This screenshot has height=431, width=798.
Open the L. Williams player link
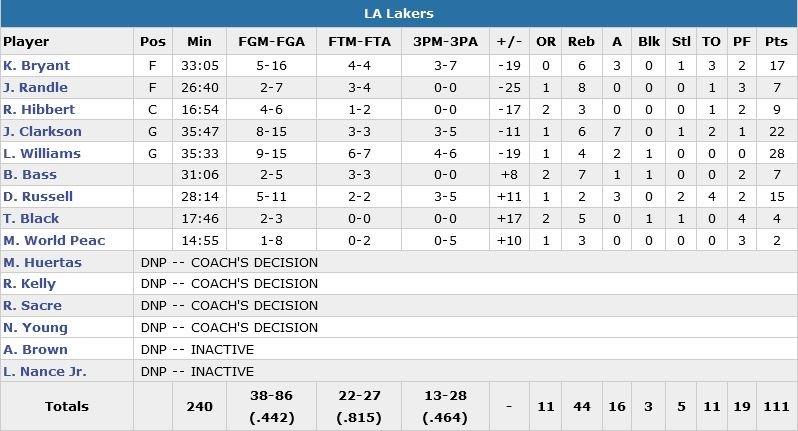[42, 154]
